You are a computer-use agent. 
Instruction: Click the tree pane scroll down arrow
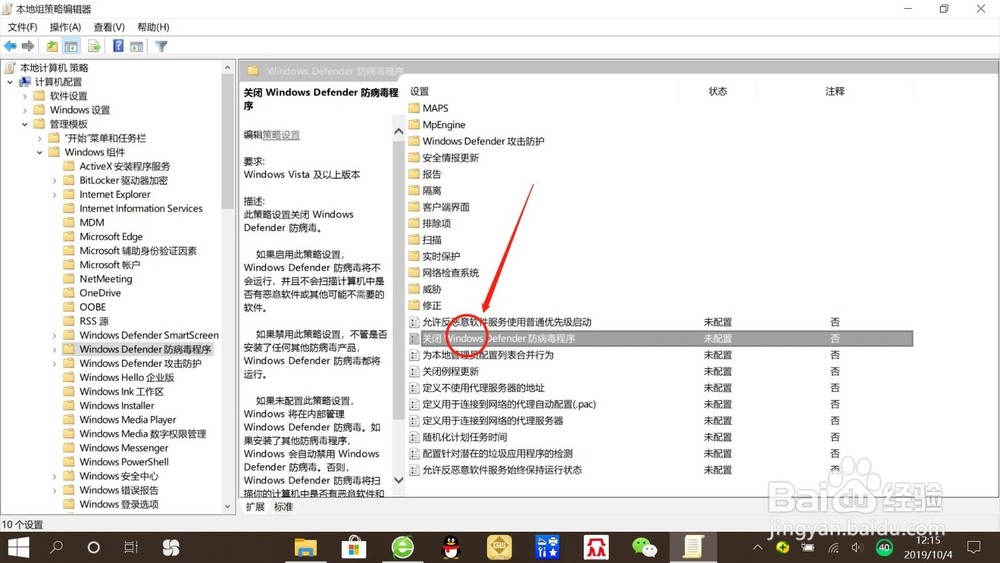[228, 507]
